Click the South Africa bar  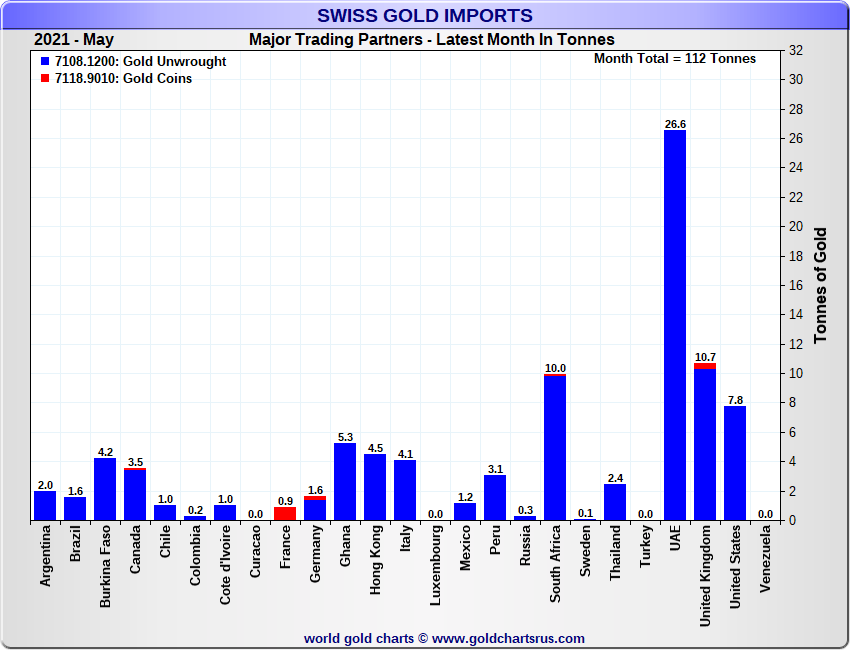[x=555, y=447]
